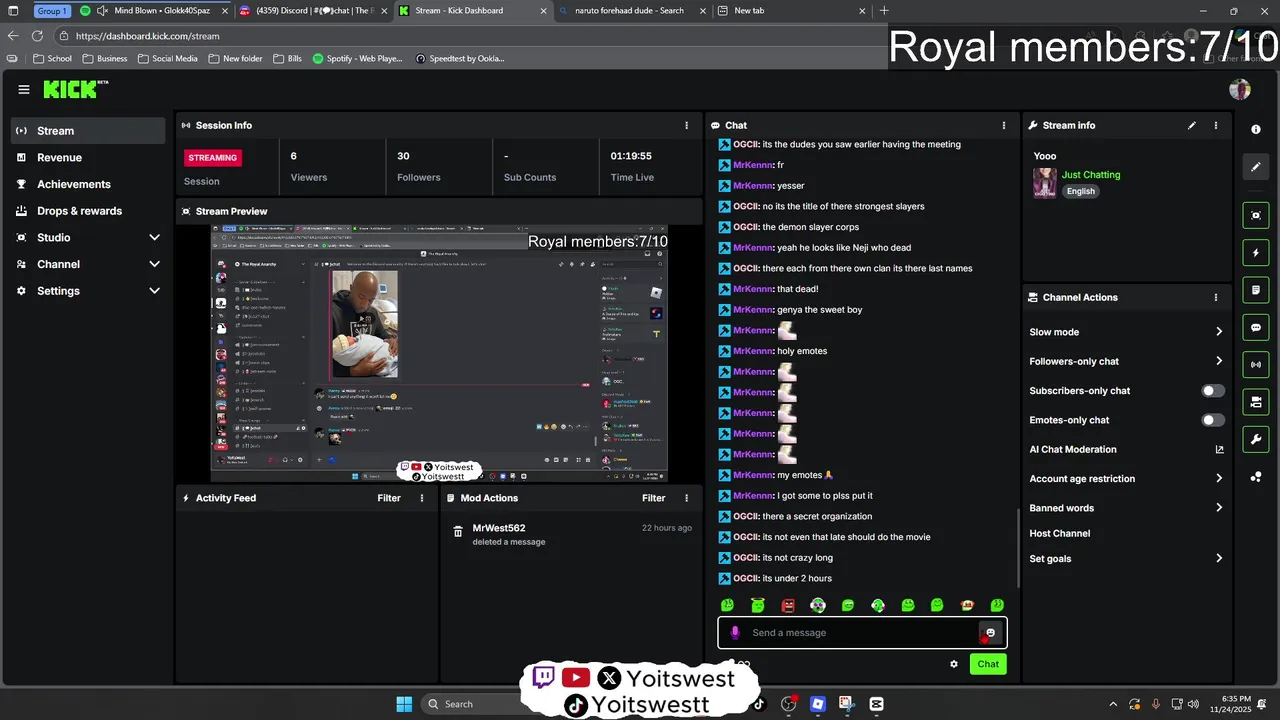Switch to the New tab browser tab
This screenshot has height=720, width=1280.
pyautogui.click(x=790, y=11)
